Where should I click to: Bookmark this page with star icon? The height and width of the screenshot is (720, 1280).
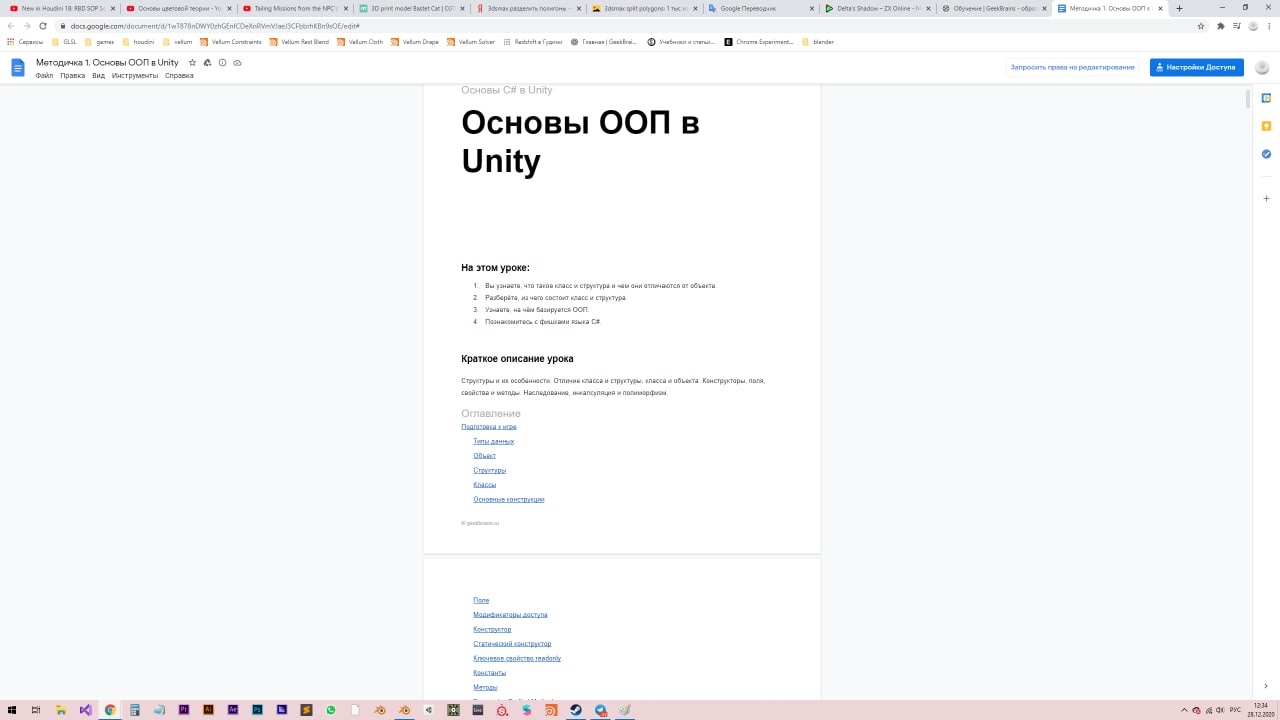[1201, 26]
